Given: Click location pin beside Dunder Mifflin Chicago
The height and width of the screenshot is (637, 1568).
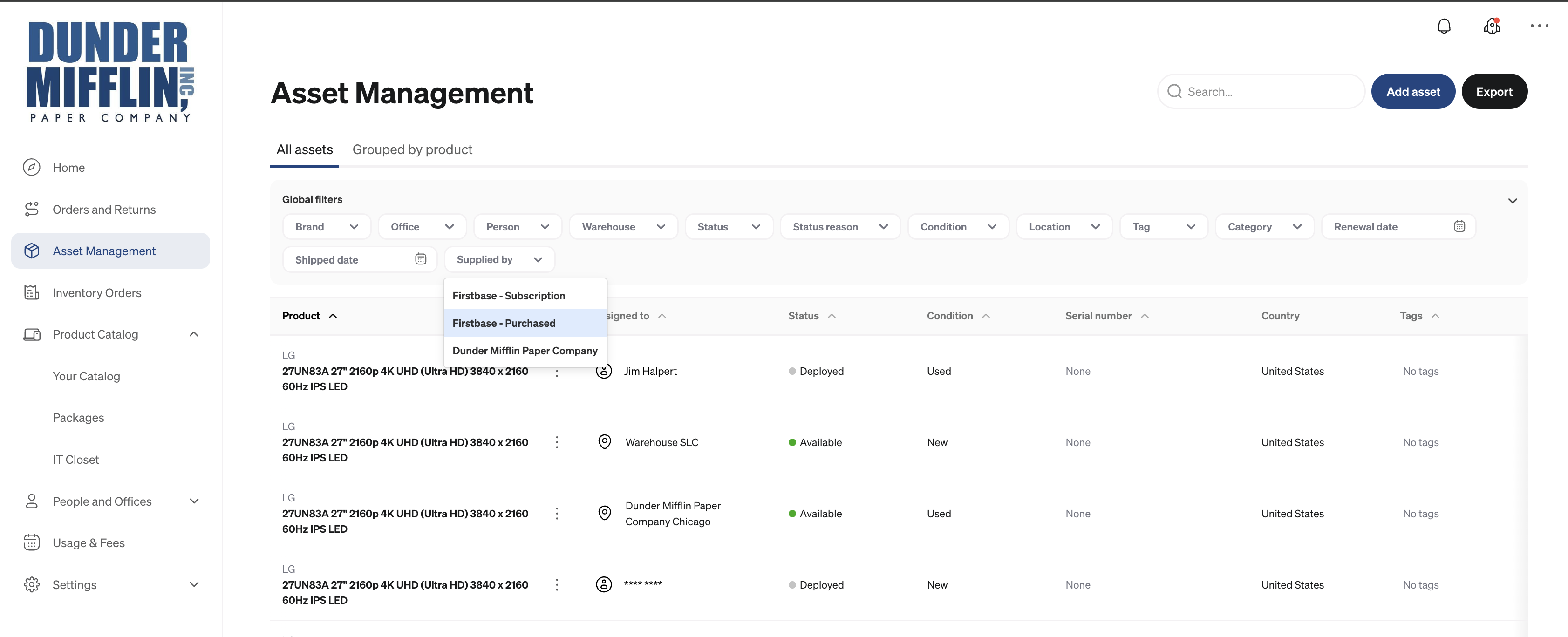Looking at the screenshot, I should pyautogui.click(x=605, y=513).
